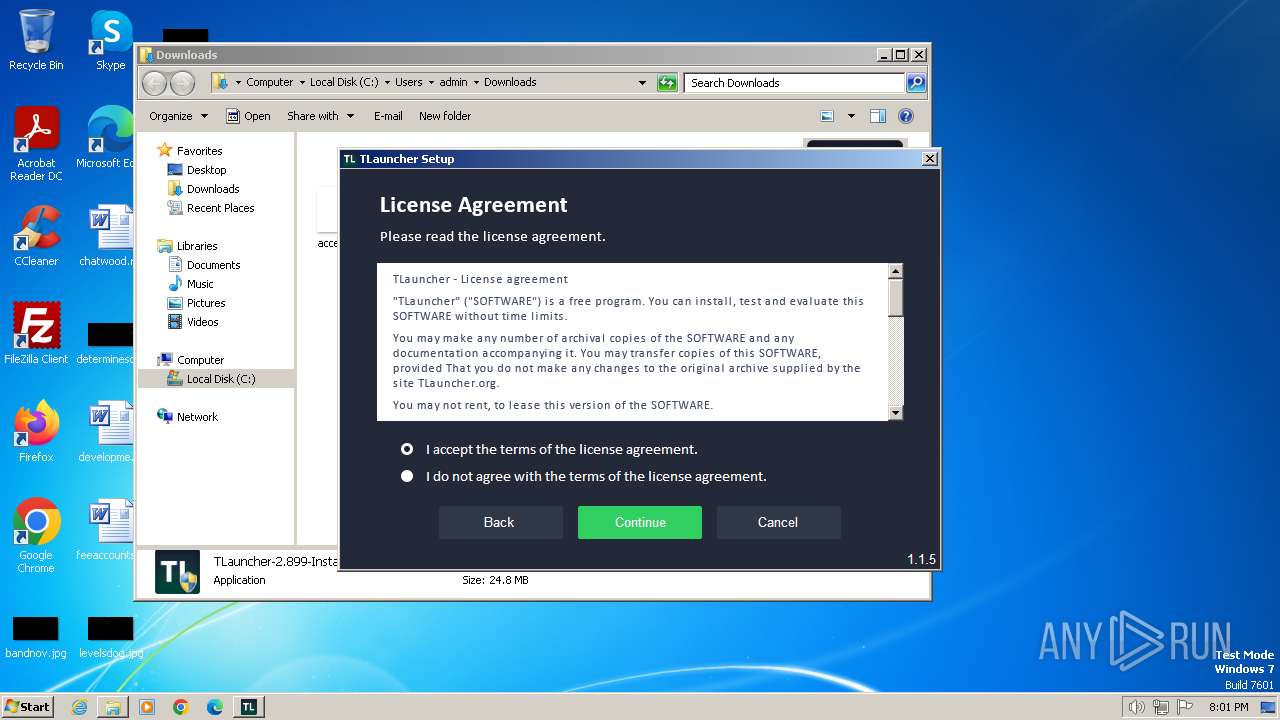The image size is (1280, 720).
Task: Select Pictures under Libraries
Action: pos(206,303)
